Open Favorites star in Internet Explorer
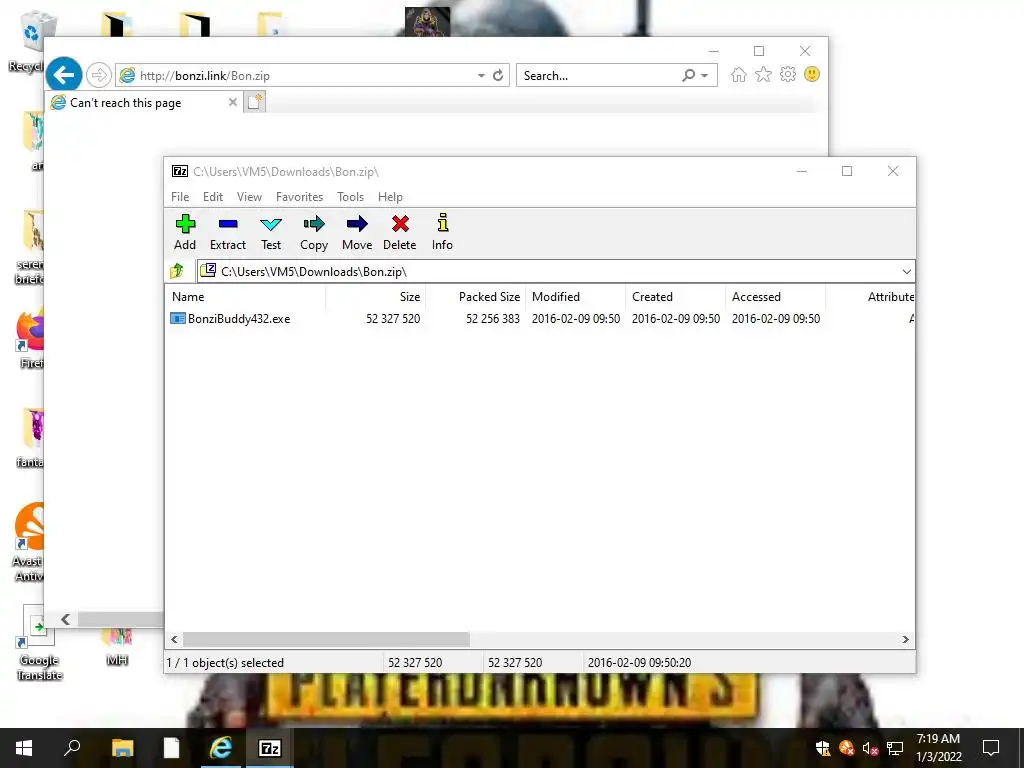This screenshot has height=768, width=1024. (x=763, y=74)
